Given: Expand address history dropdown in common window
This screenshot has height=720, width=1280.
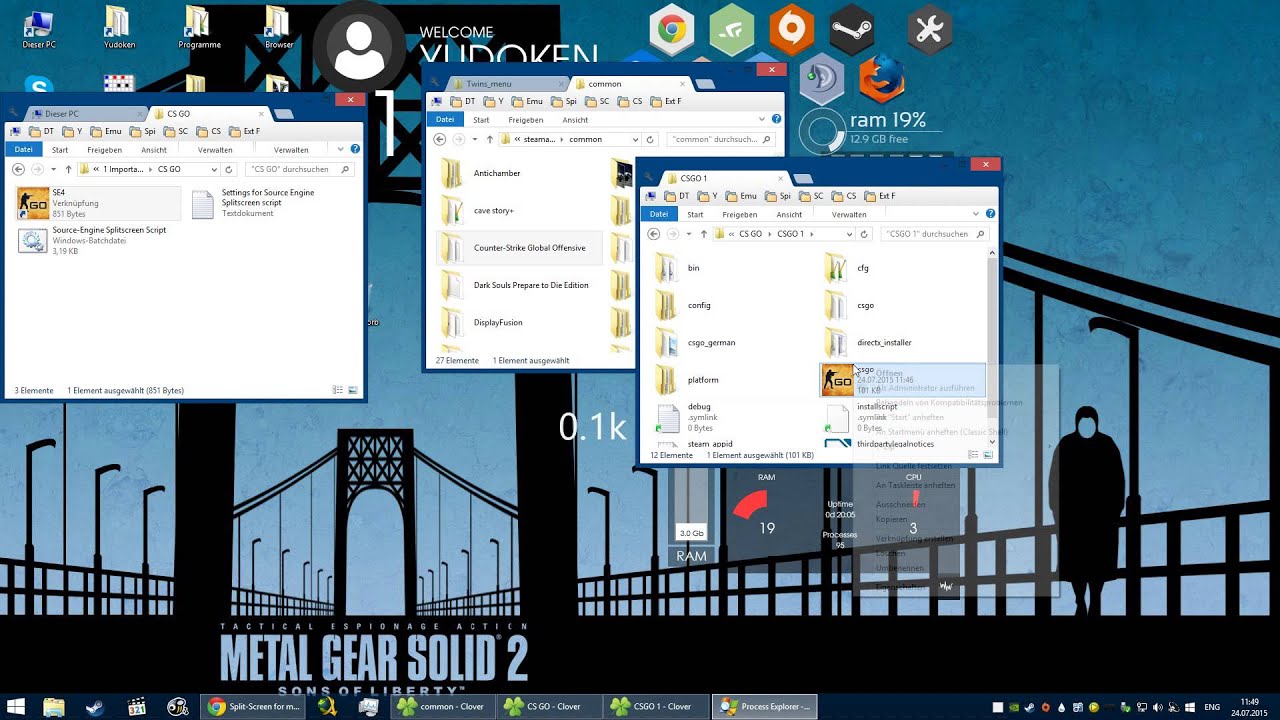Looking at the screenshot, I should [x=636, y=140].
